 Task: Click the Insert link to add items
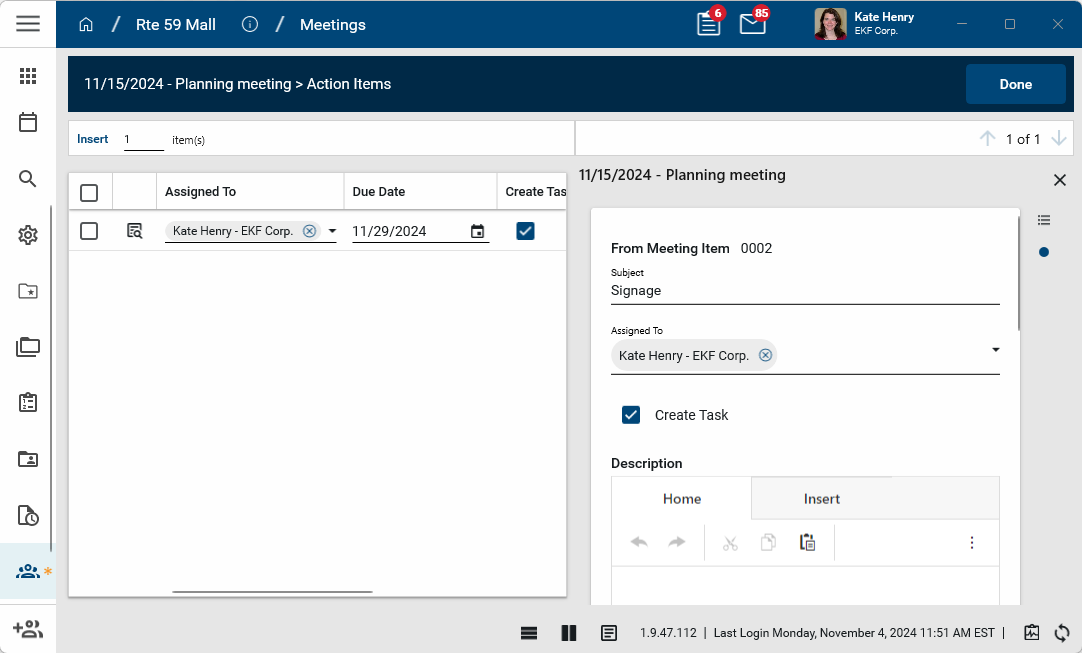click(x=93, y=139)
